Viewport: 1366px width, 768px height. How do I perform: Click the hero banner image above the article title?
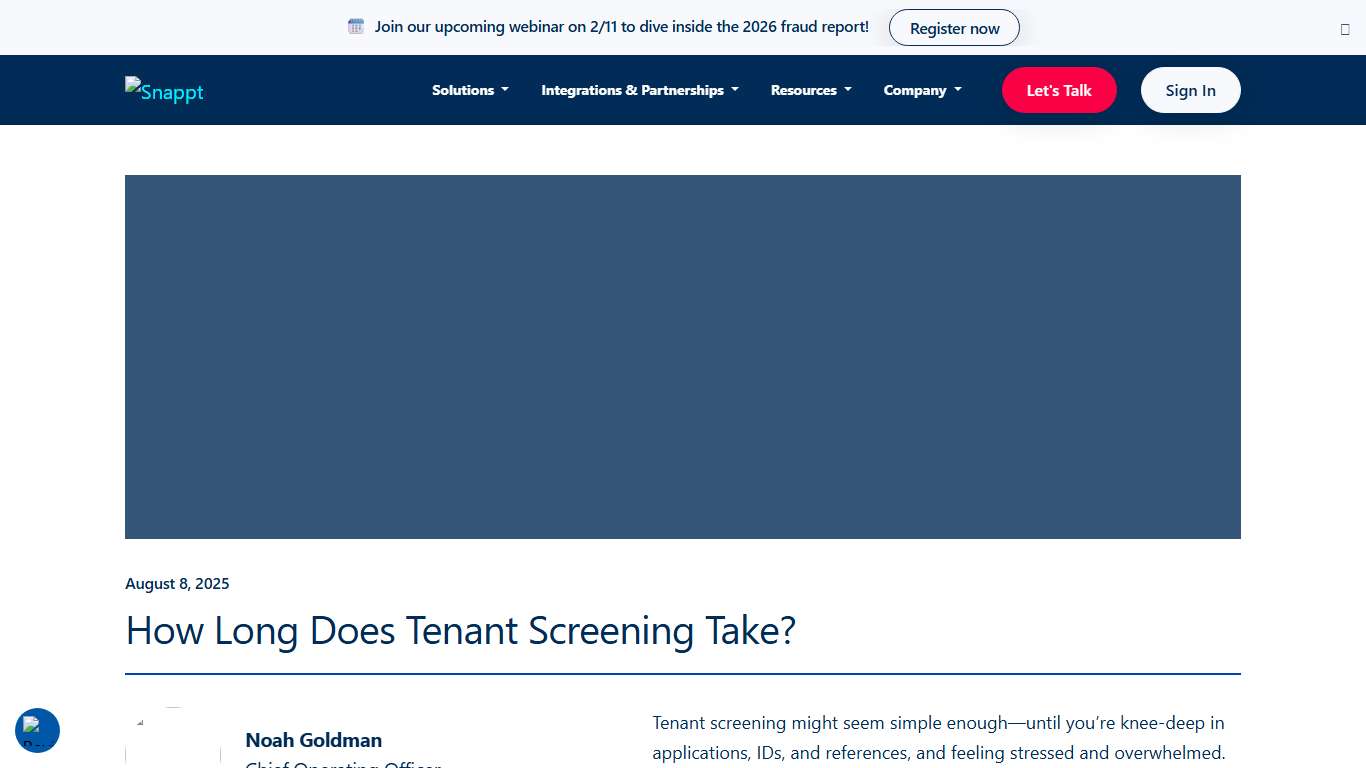pos(682,356)
